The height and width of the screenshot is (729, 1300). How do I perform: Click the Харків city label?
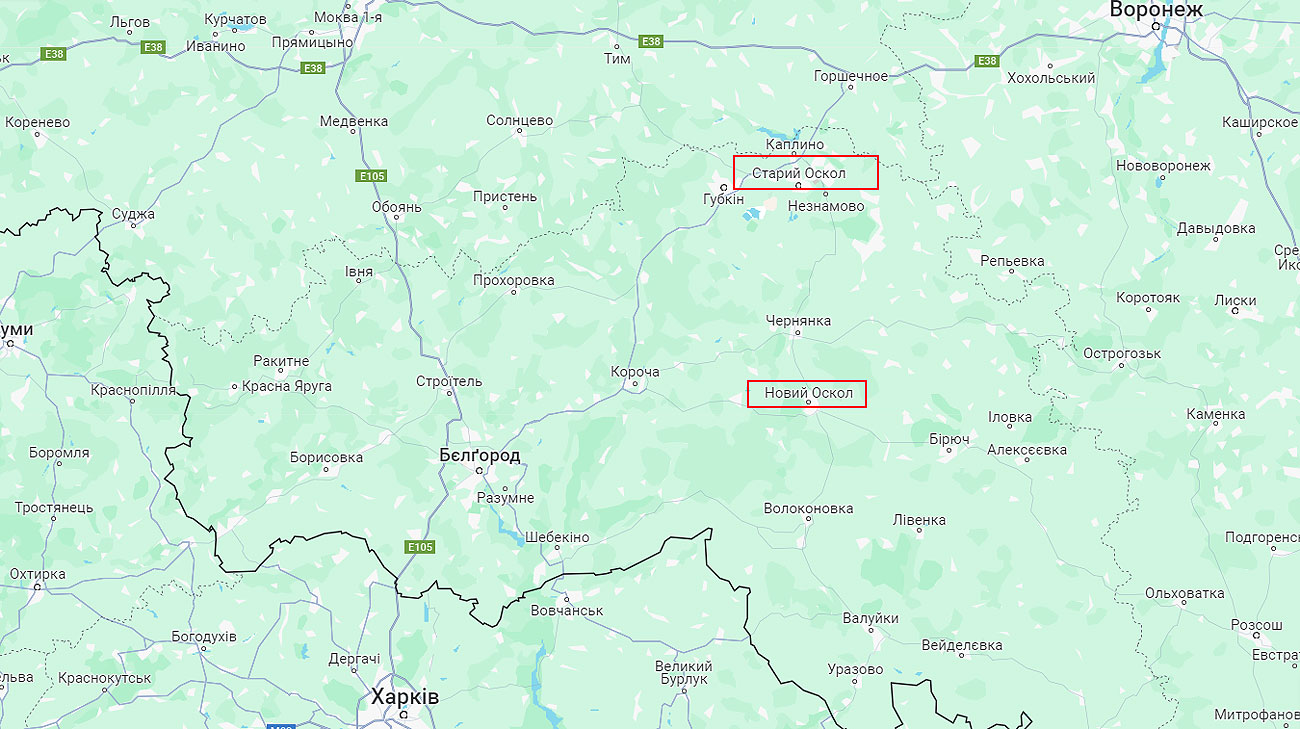pyautogui.click(x=405, y=696)
